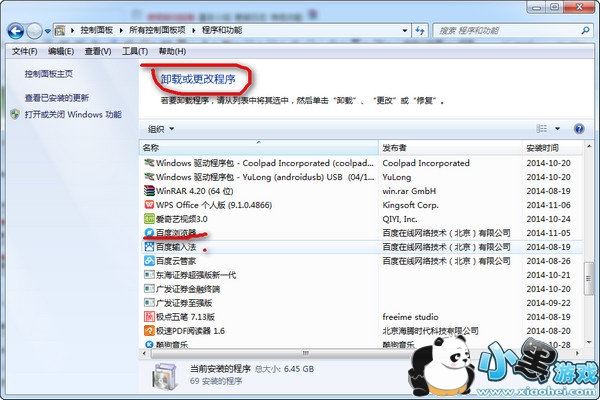Click install date 2014-09-22
The width and height of the screenshot is (600, 400).
tap(548, 303)
